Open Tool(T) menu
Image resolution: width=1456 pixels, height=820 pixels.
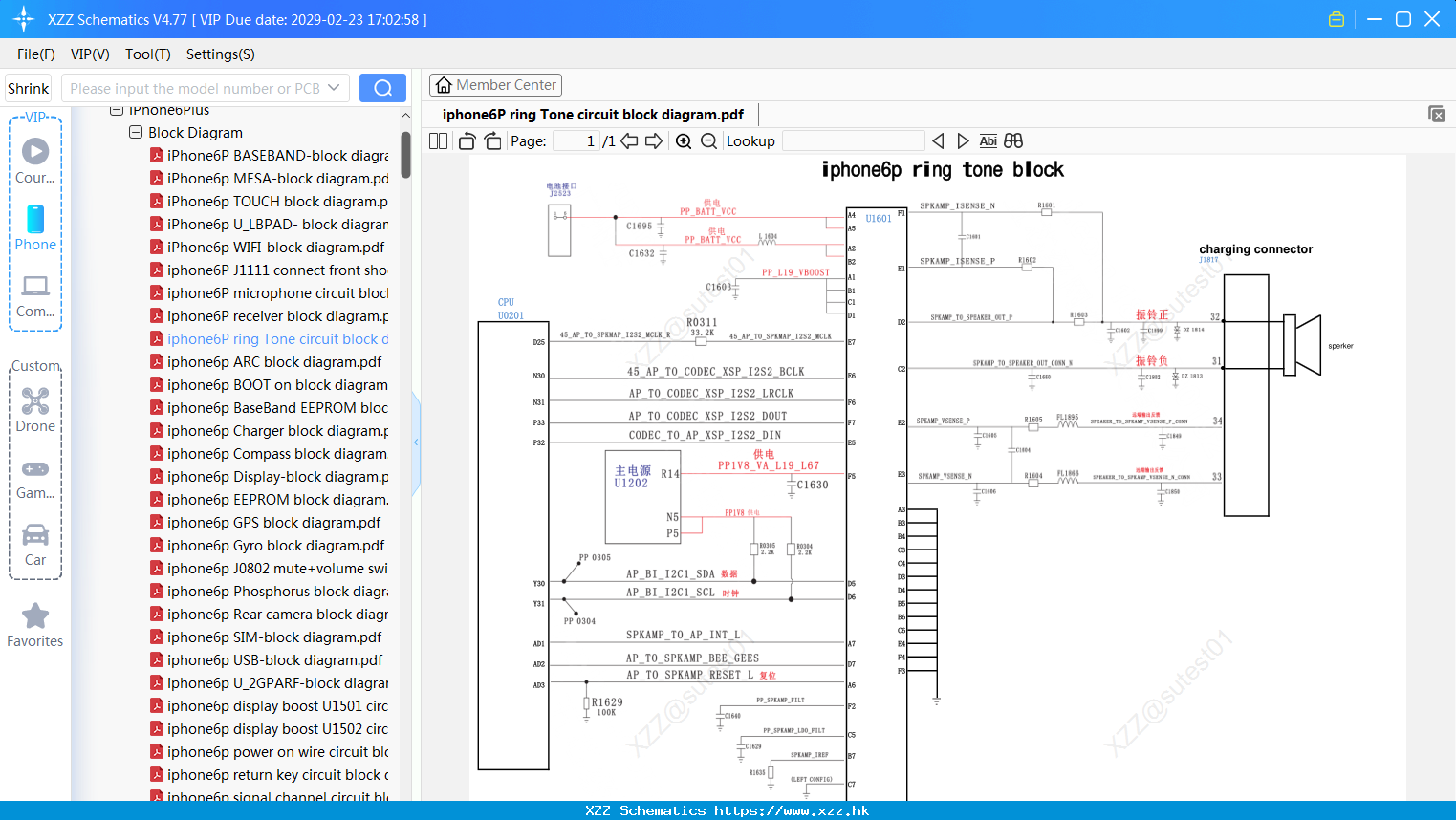coord(148,54)
